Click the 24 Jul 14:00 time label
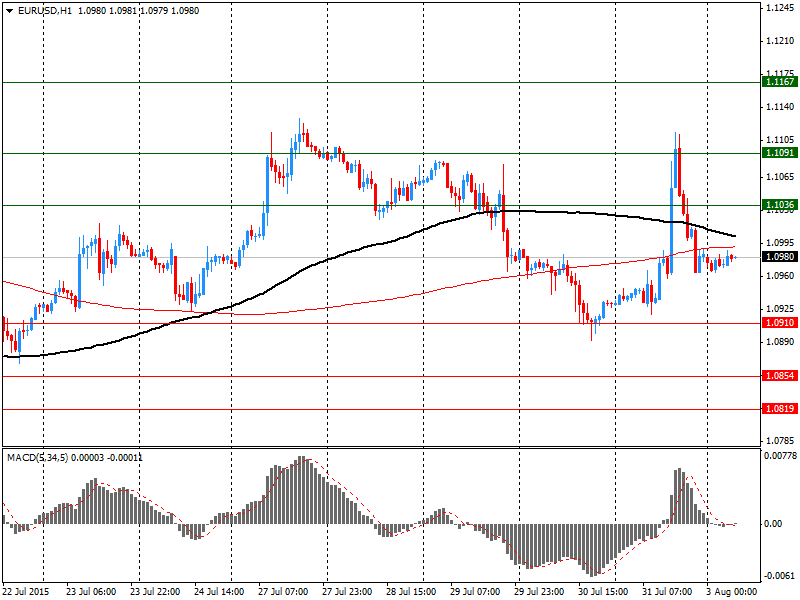 (x=219, y=592)
